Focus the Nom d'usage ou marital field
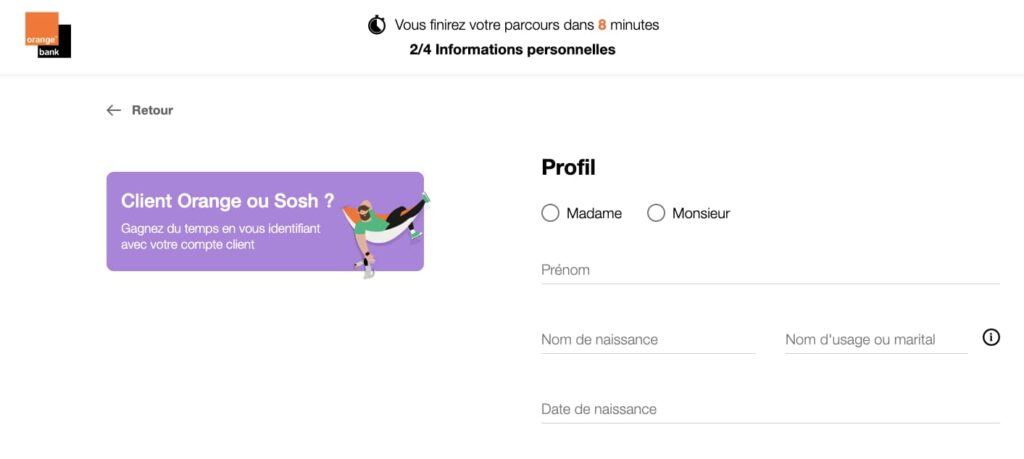1024x459 pixels. [x=876, y=340]
